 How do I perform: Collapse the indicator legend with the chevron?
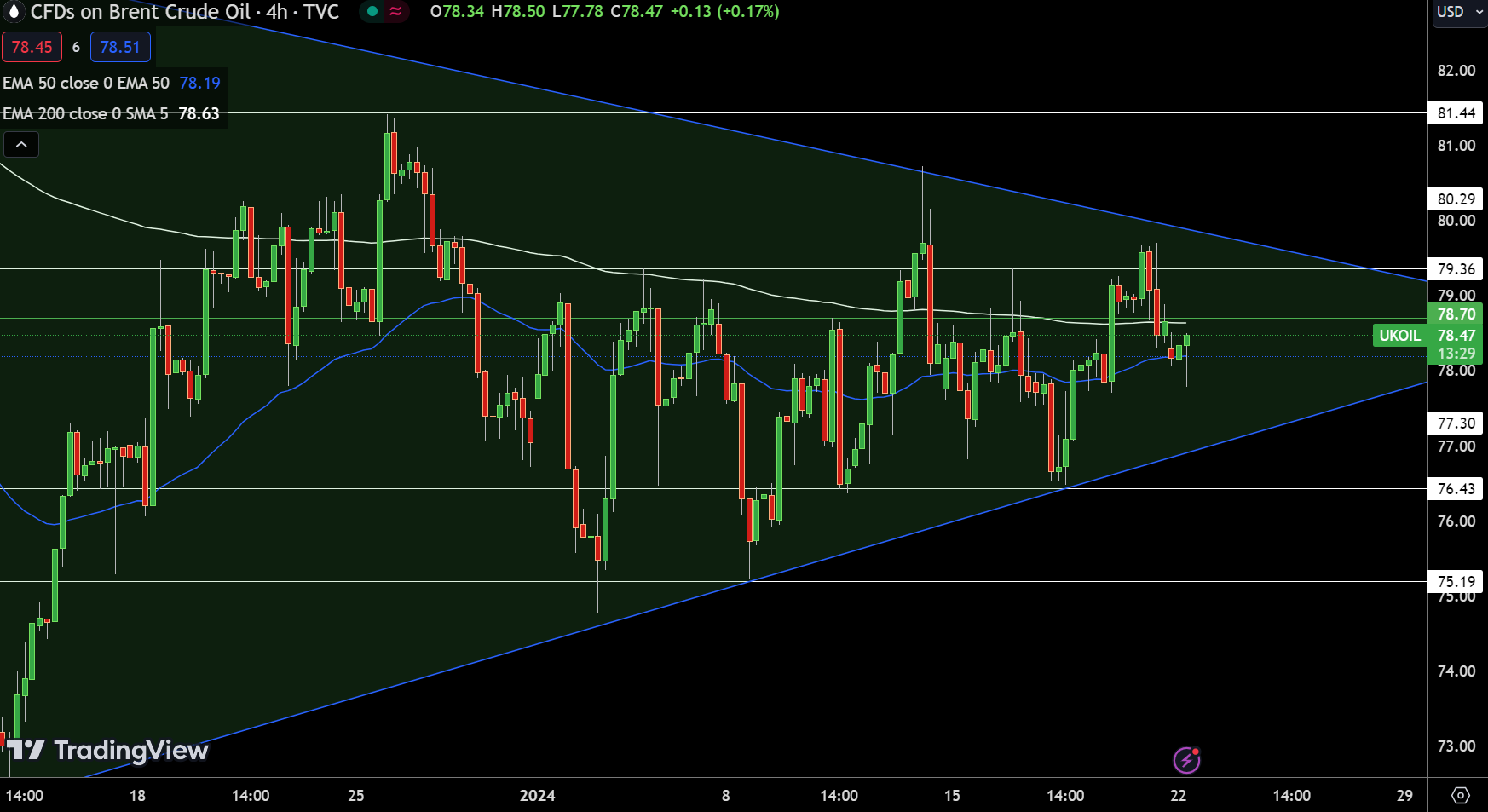click(21, 145)
